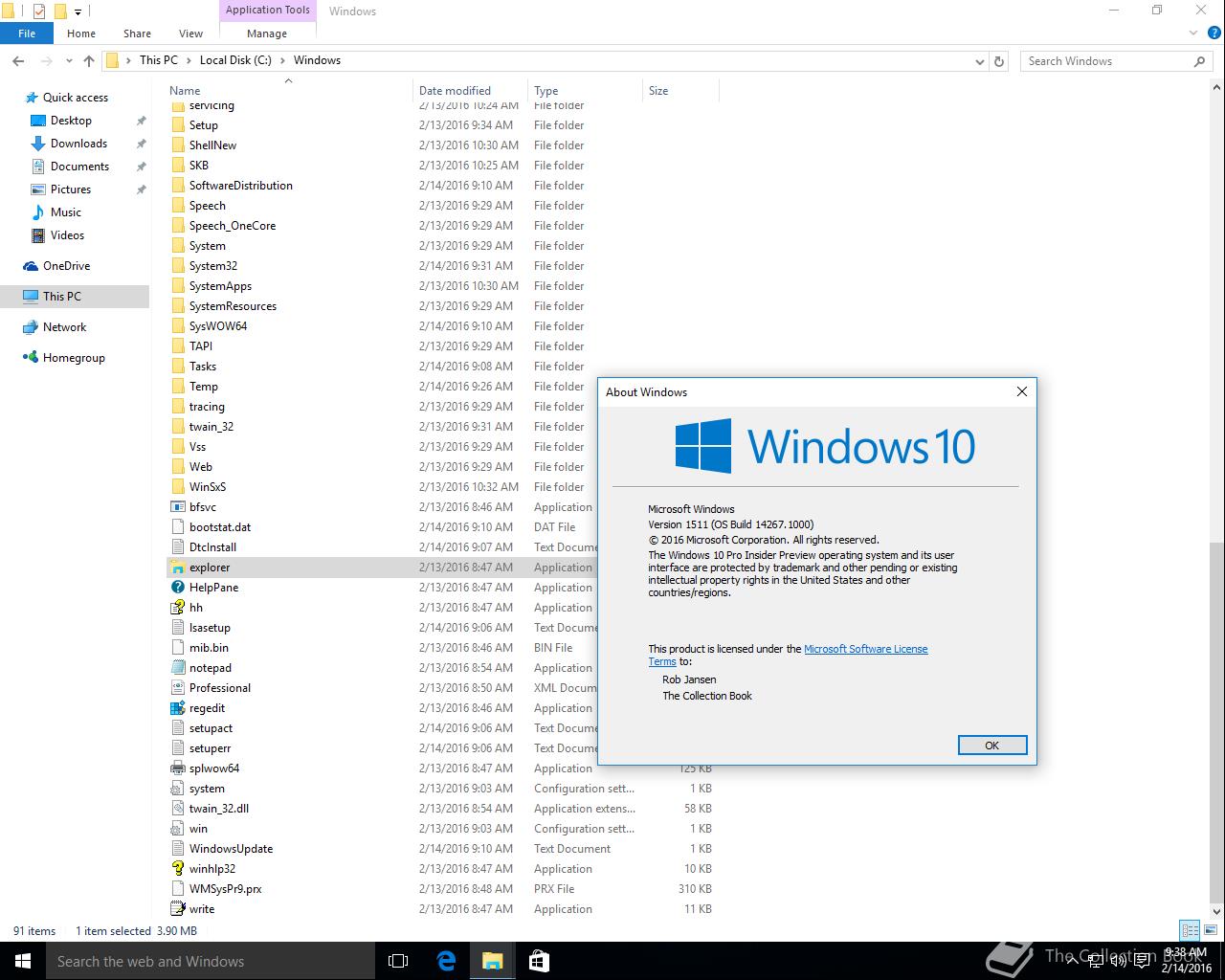Select OneDrive in the navigation pane
Viewport: 1225px width, 980px height.
click(66, 266)
